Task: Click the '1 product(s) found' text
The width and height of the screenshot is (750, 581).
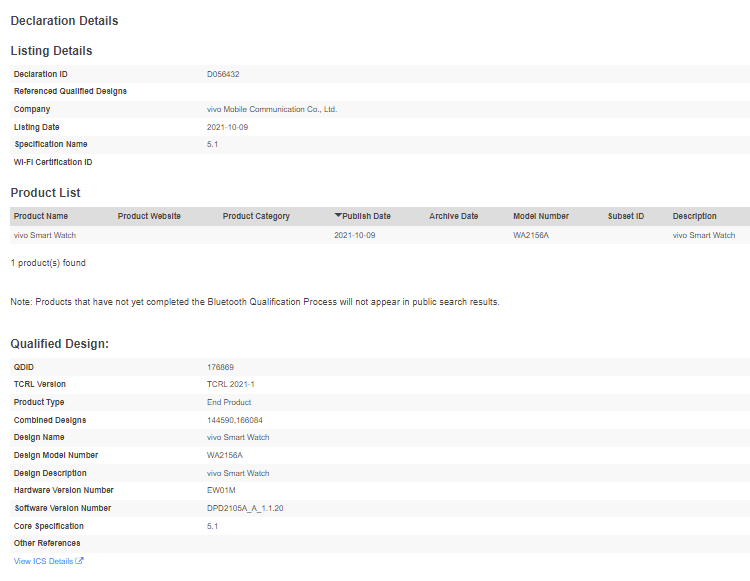Action: 48,263
